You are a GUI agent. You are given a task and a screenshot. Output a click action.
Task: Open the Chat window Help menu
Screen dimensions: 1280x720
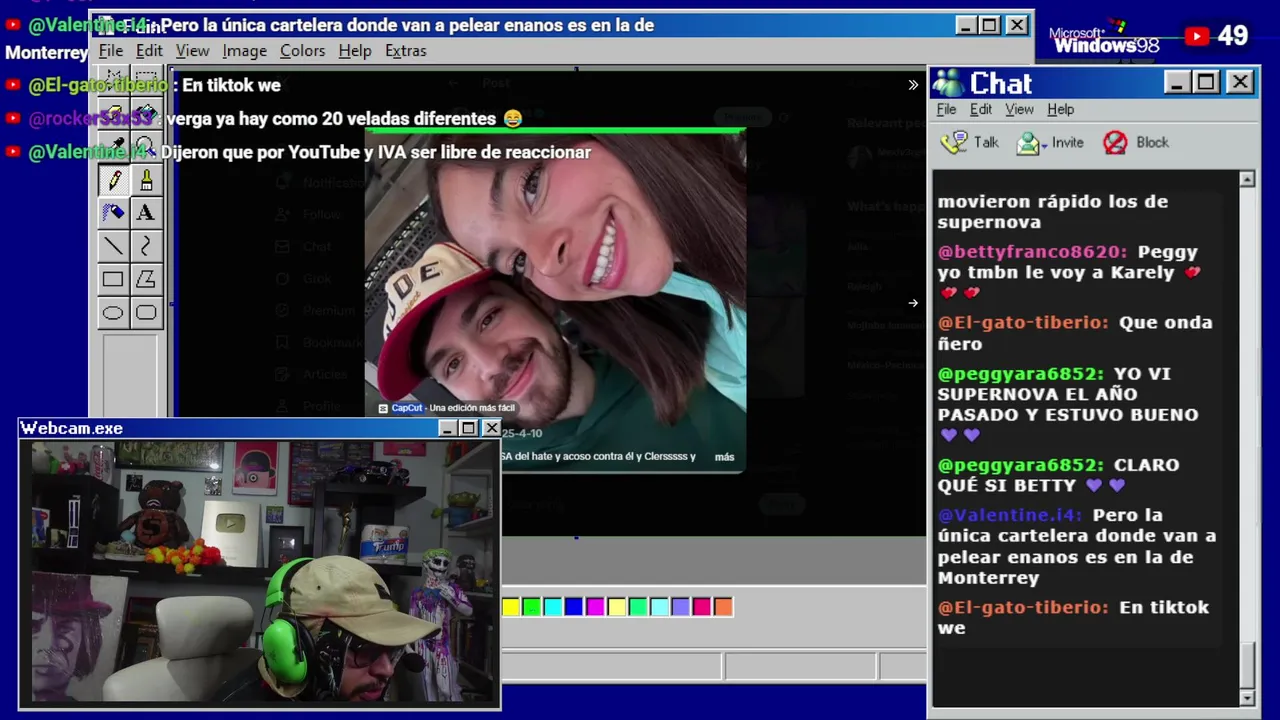(1060, 109)
